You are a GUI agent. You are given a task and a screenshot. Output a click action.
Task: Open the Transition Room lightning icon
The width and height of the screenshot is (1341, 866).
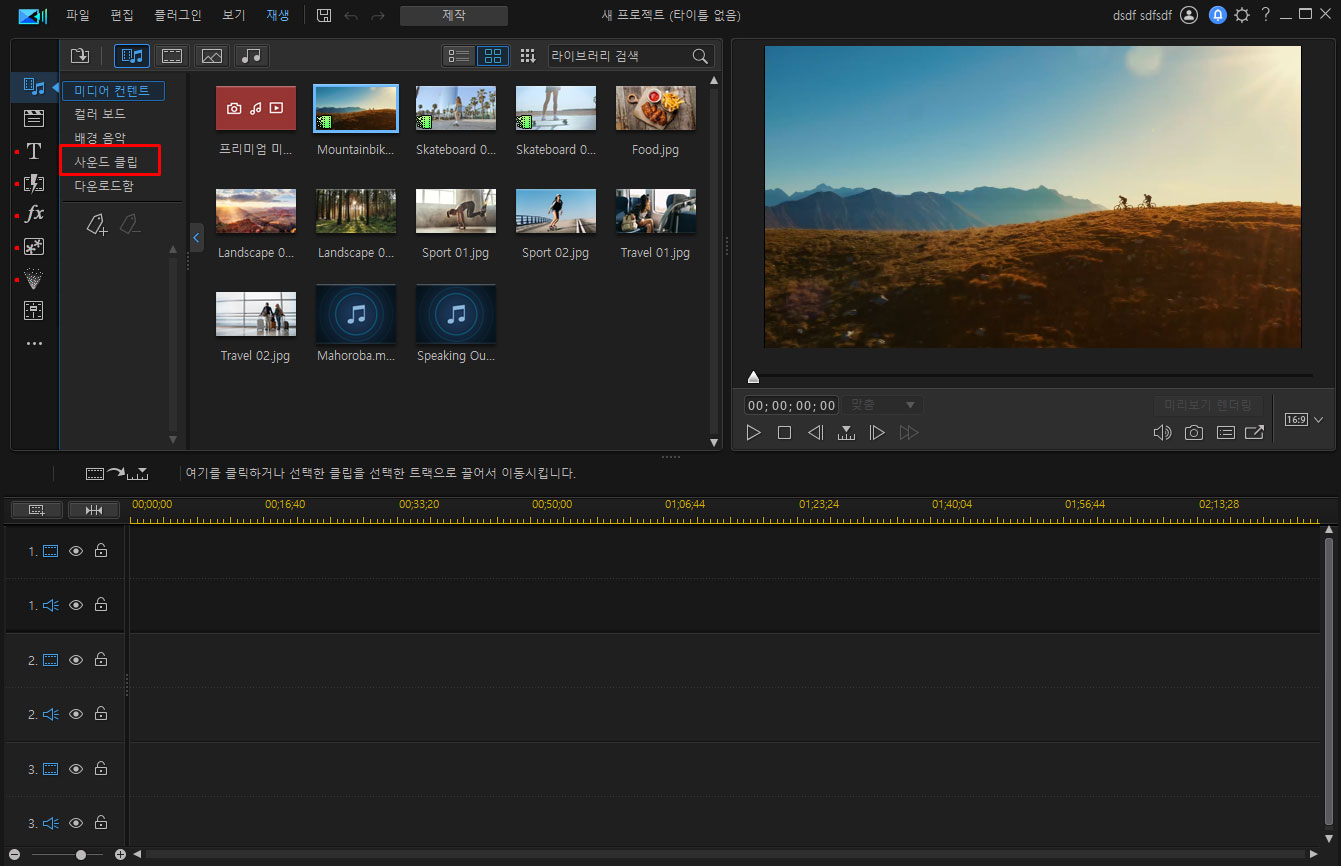(34, 183)
